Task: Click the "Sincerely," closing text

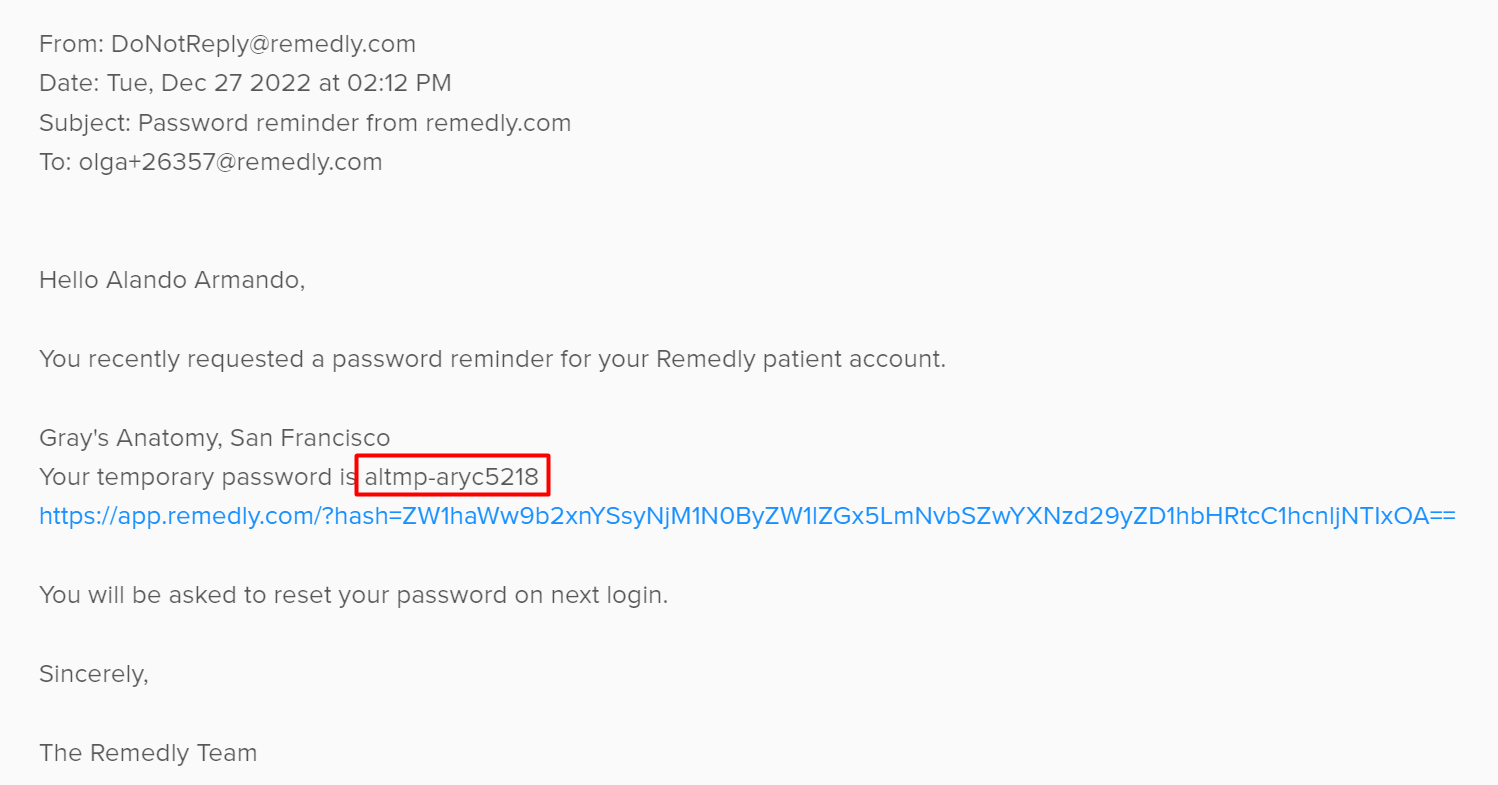Action: (94, 675)
